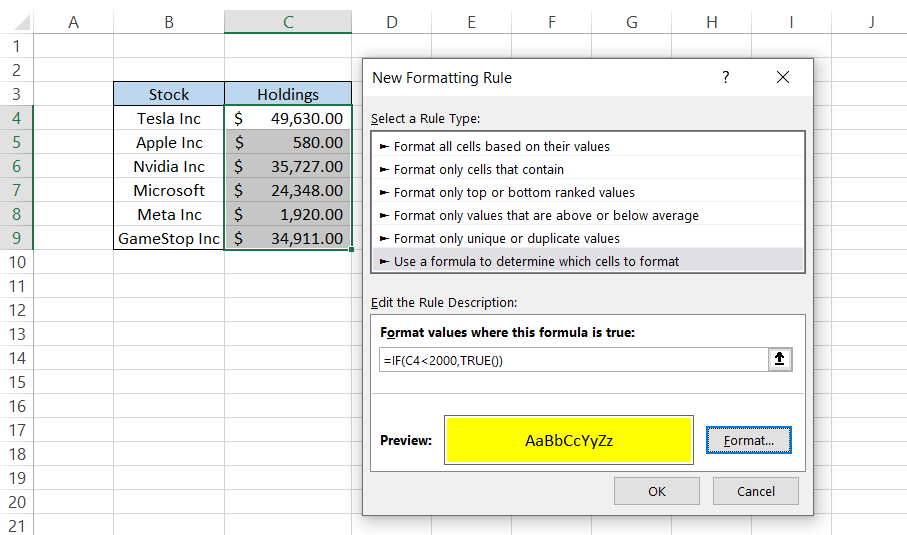907x535 pixels.
Task: Open the Format... button
Action: point(748,440)
